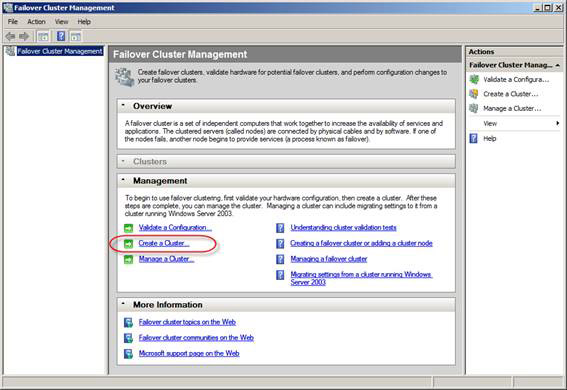Viewport: 567px width, 390px height.
Task: Open Failover cluster topics on the Web
Action: click(187, 322)
